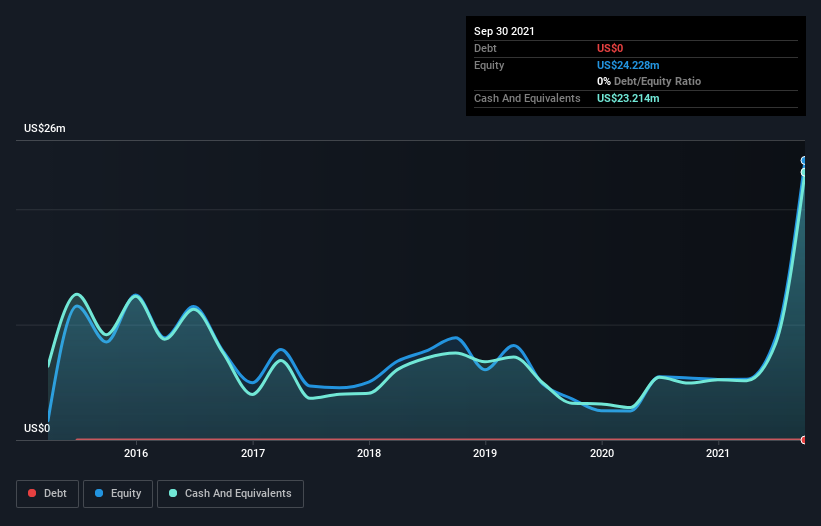Click the Debt US$0 tooltip value

point(610,48)
